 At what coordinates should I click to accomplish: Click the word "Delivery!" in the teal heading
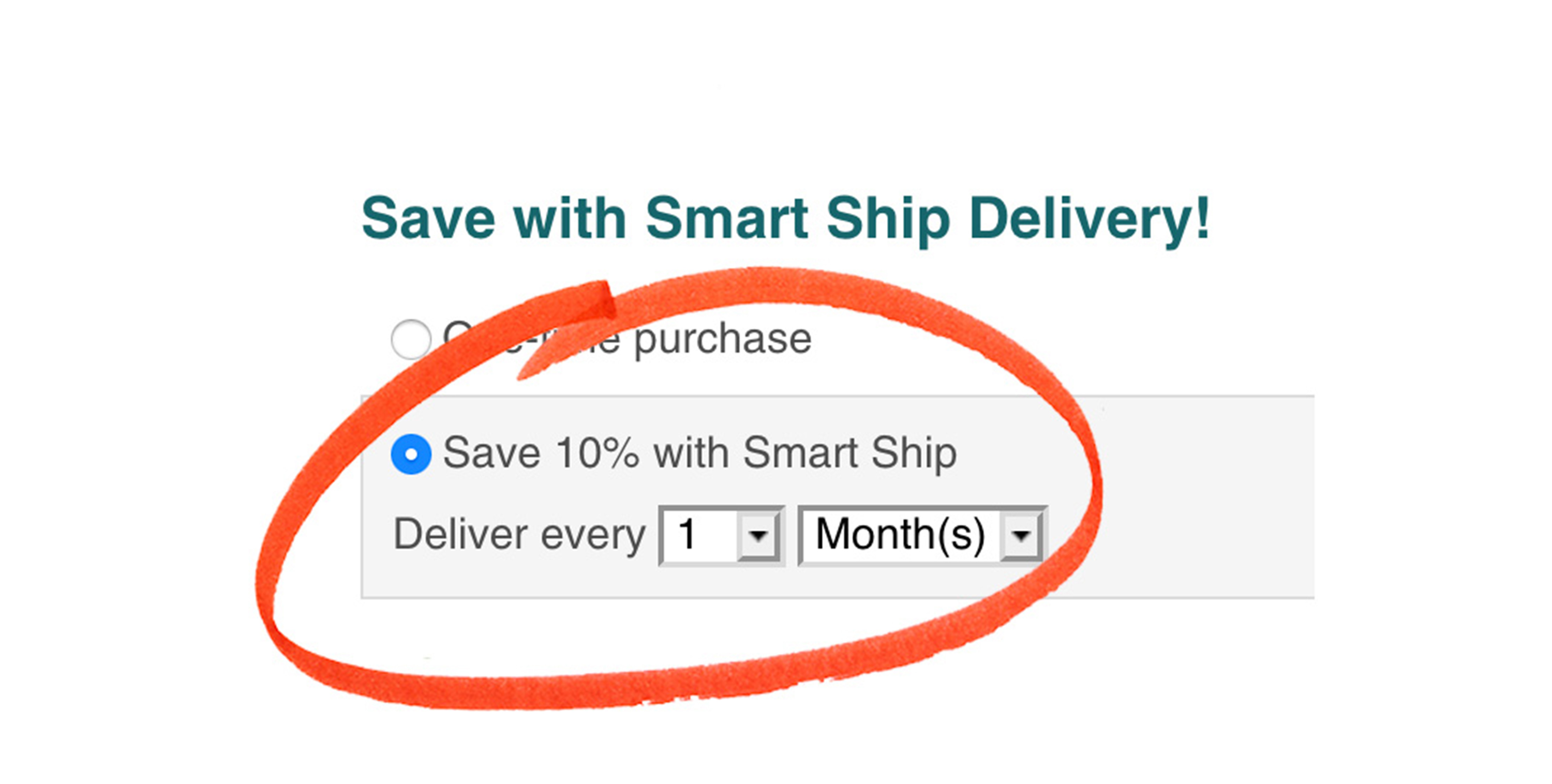pos(1090,220)
